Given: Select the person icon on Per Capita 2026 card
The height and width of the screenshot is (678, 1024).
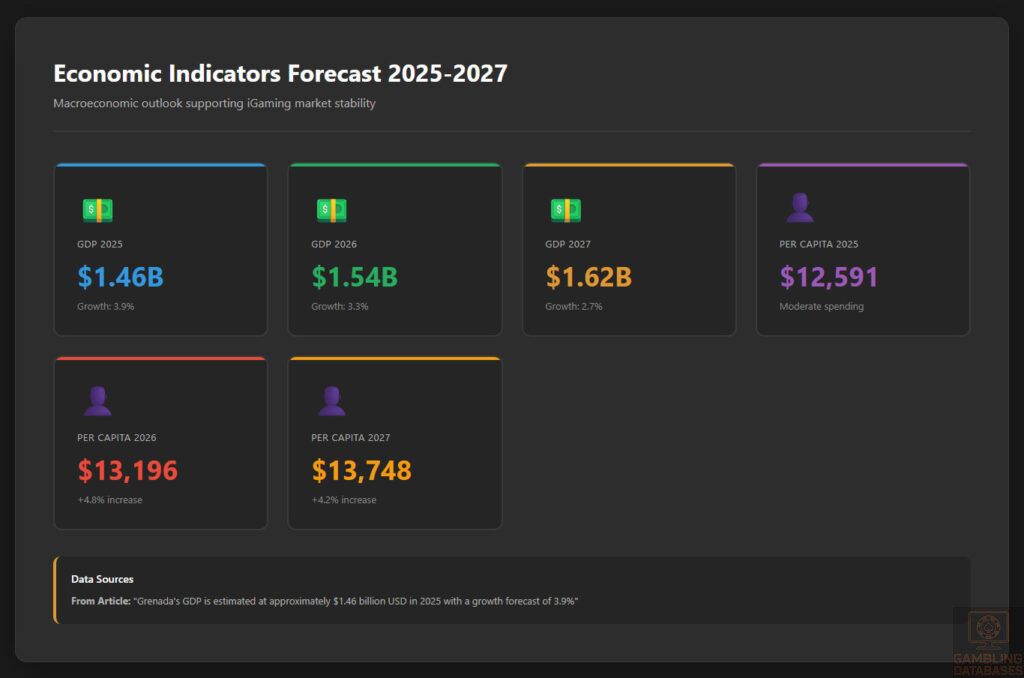Looking at the screenshot, I should (97, 399).
